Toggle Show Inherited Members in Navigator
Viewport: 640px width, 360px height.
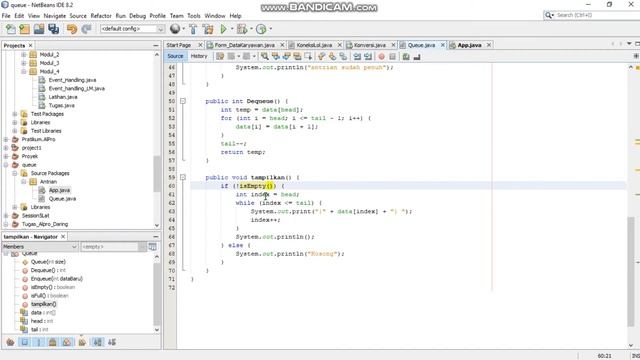(10, 342)
